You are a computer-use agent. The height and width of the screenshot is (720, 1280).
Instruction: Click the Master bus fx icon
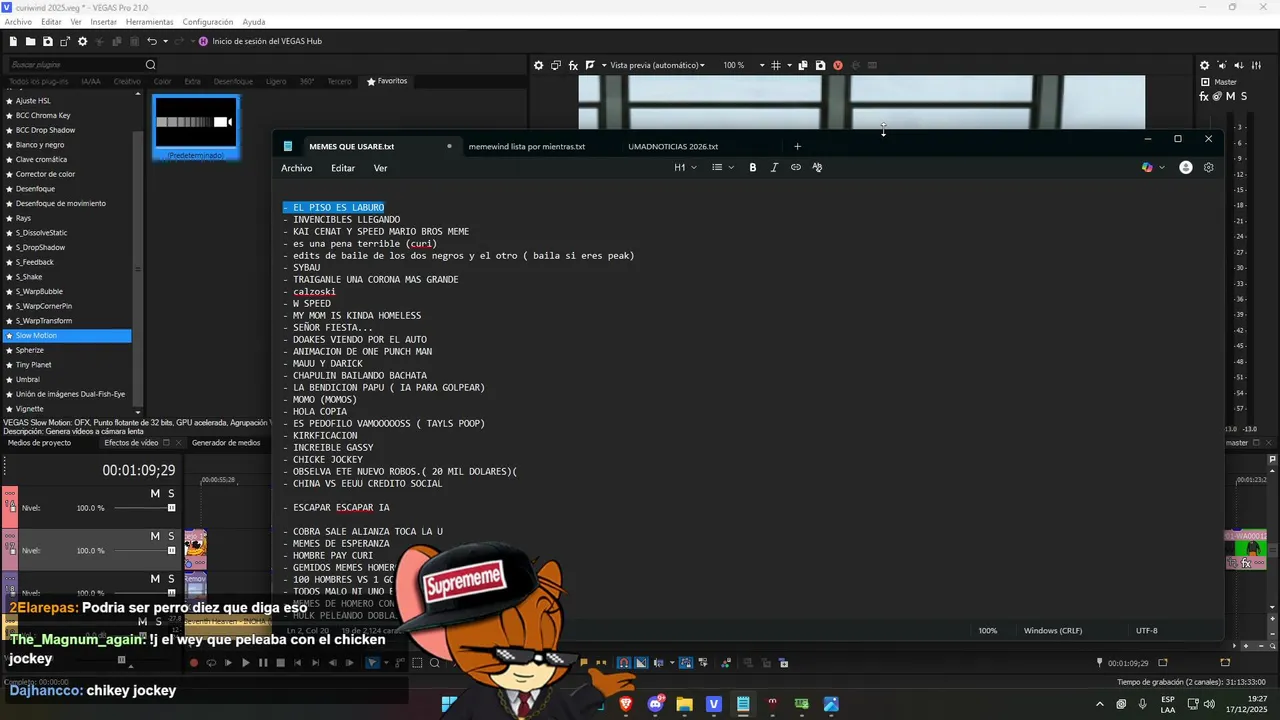click(1204, 96)
